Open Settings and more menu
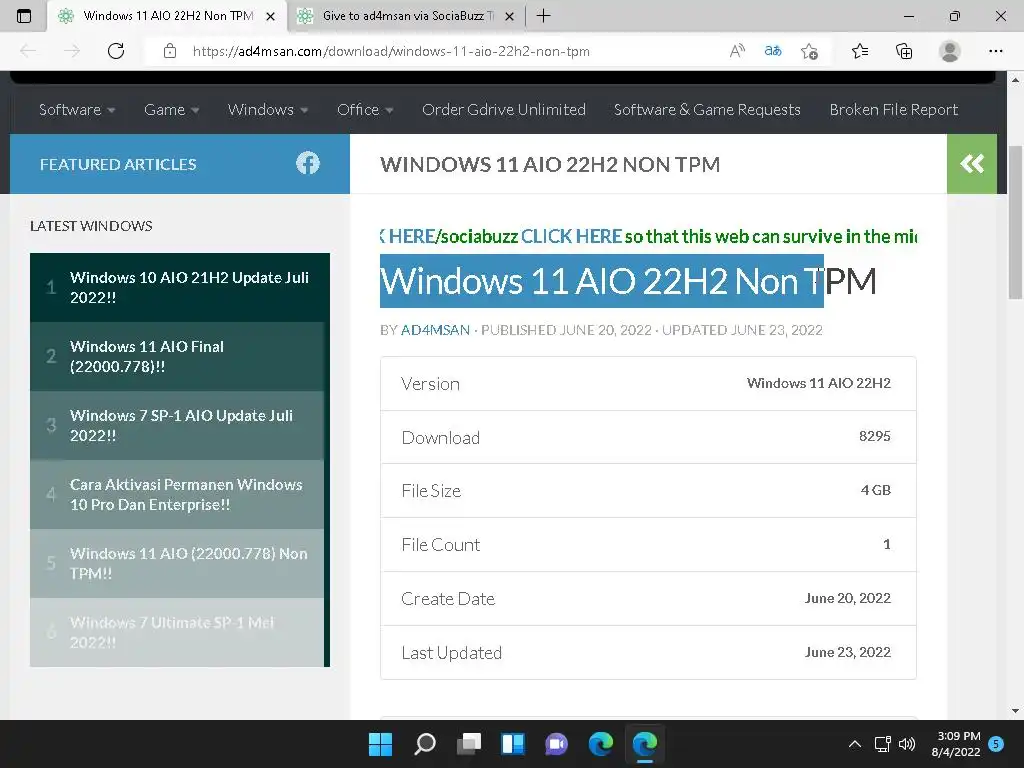This screenshot has width=1024, height=768. 995,51
